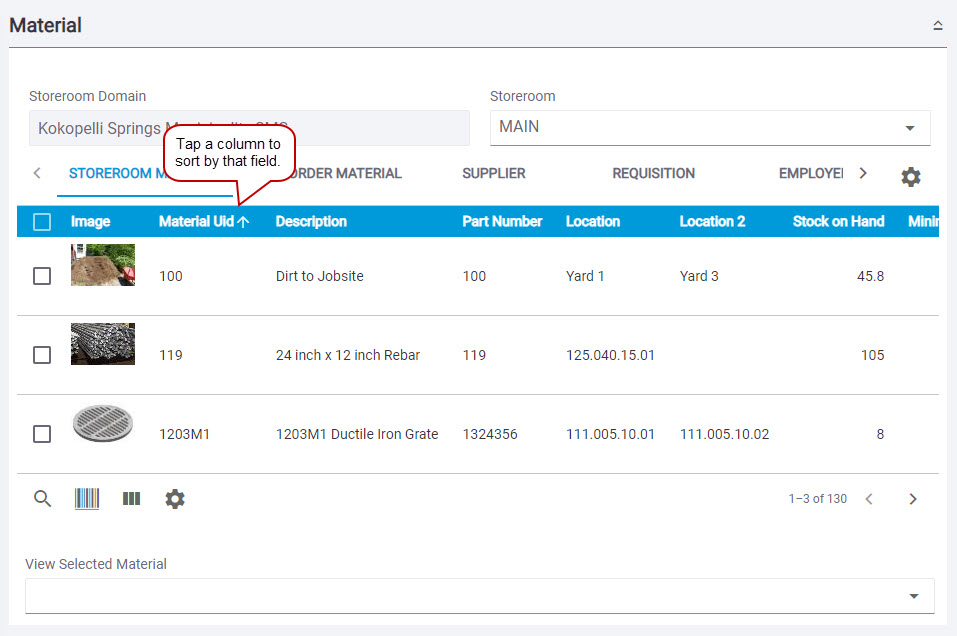Viewport: 957px width, 636px height.
Task: Switch to the Supplier tab
Action: [493, 174]
